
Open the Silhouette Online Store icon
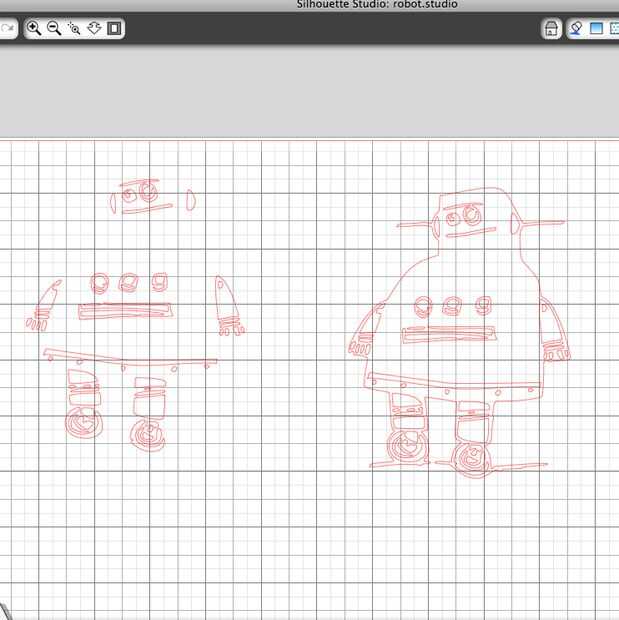tap(551, 28)
